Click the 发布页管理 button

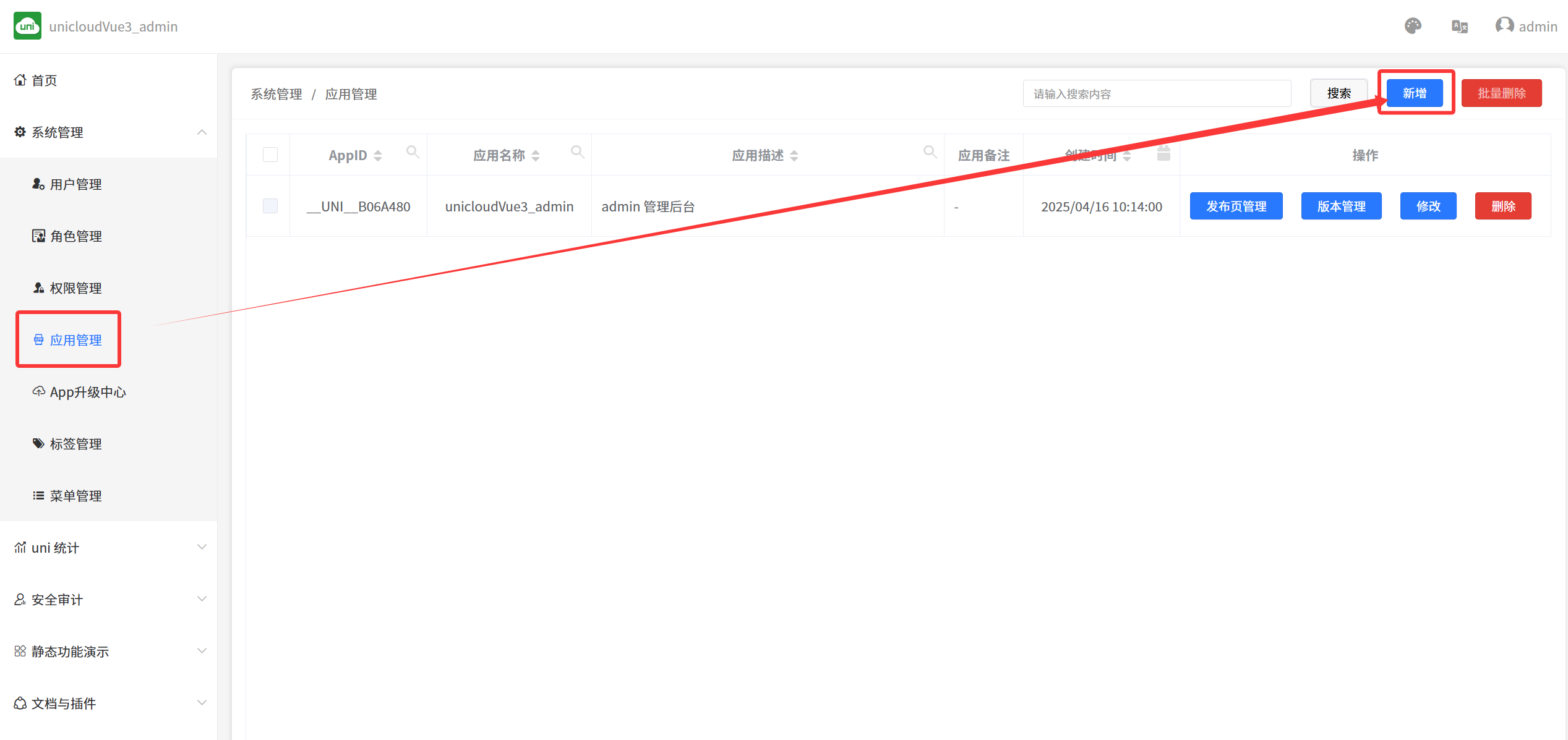(x=1236, y=206)
